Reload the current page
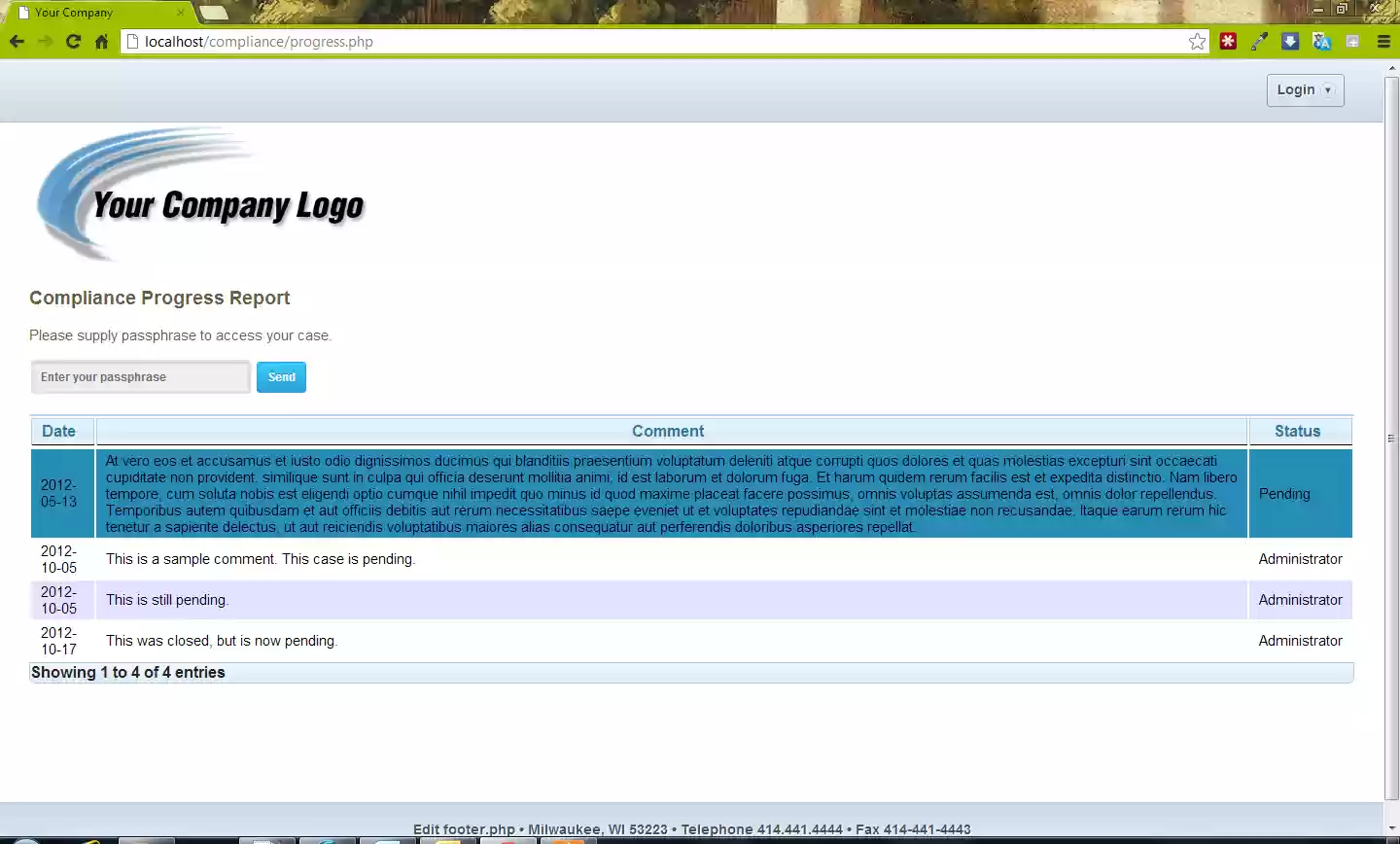 73,41
